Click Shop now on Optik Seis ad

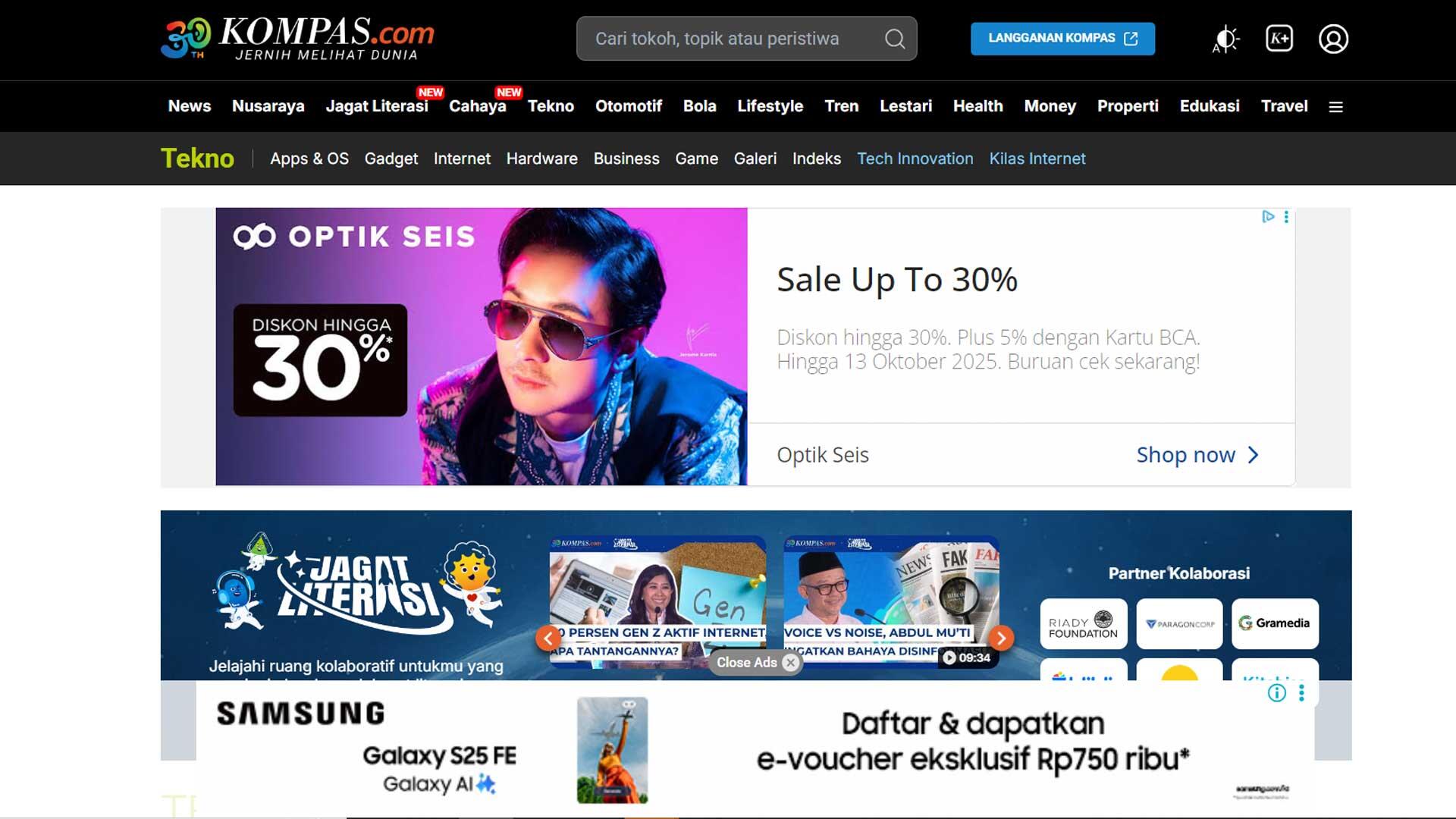1197,455
